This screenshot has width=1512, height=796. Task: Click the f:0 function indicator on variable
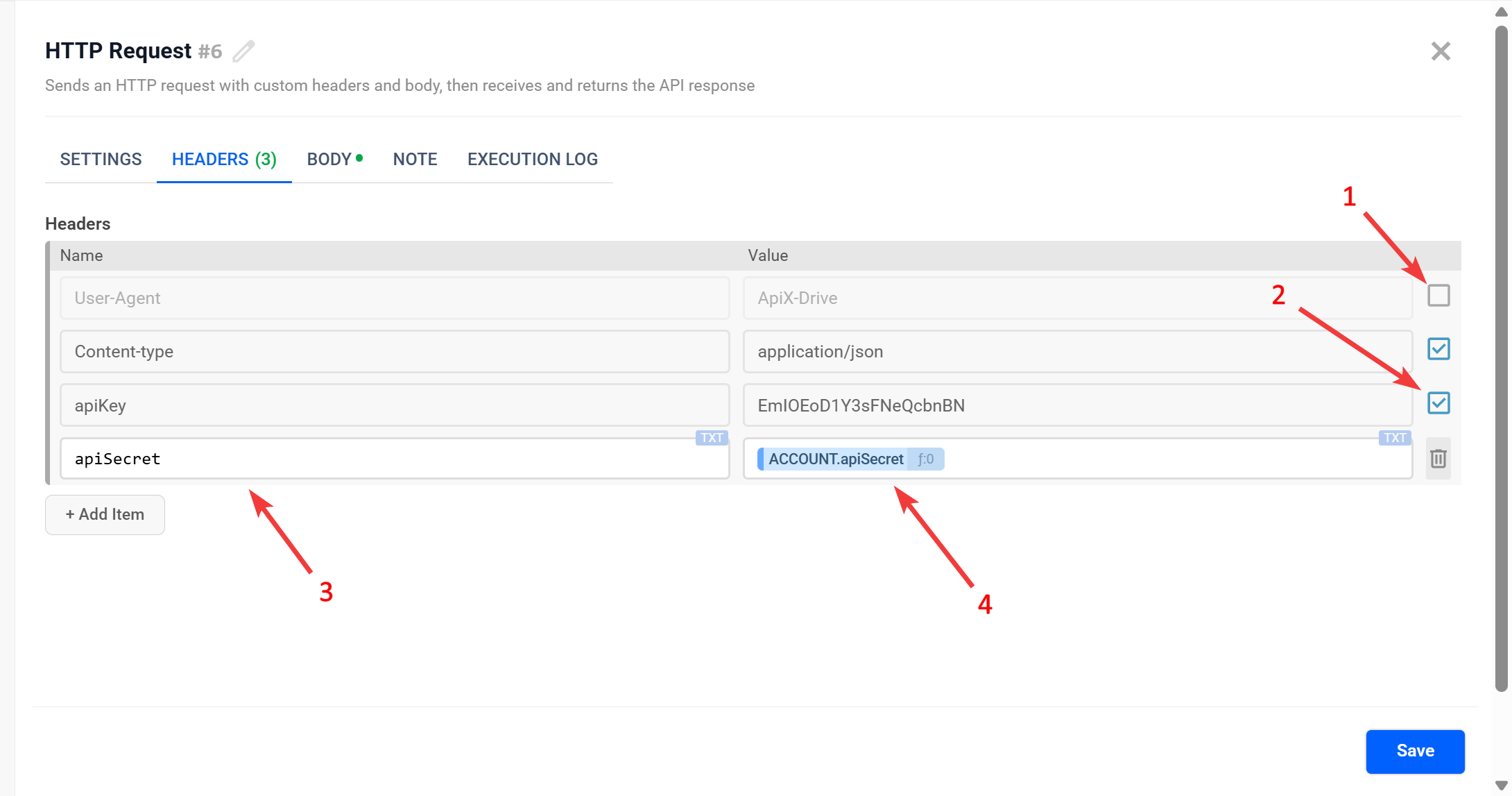coord(926,459)
